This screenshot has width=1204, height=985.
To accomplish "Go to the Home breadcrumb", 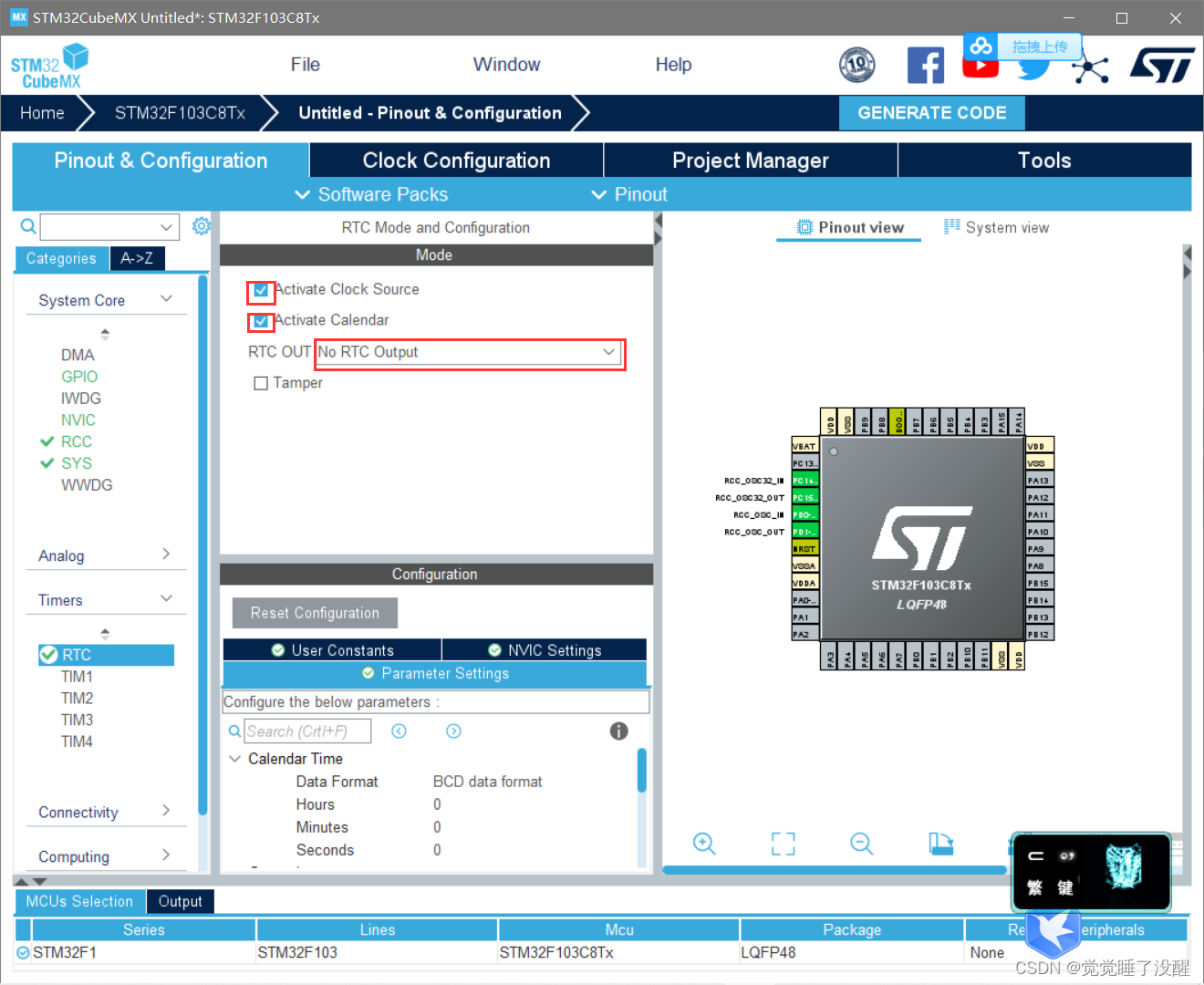I will 42,113.
